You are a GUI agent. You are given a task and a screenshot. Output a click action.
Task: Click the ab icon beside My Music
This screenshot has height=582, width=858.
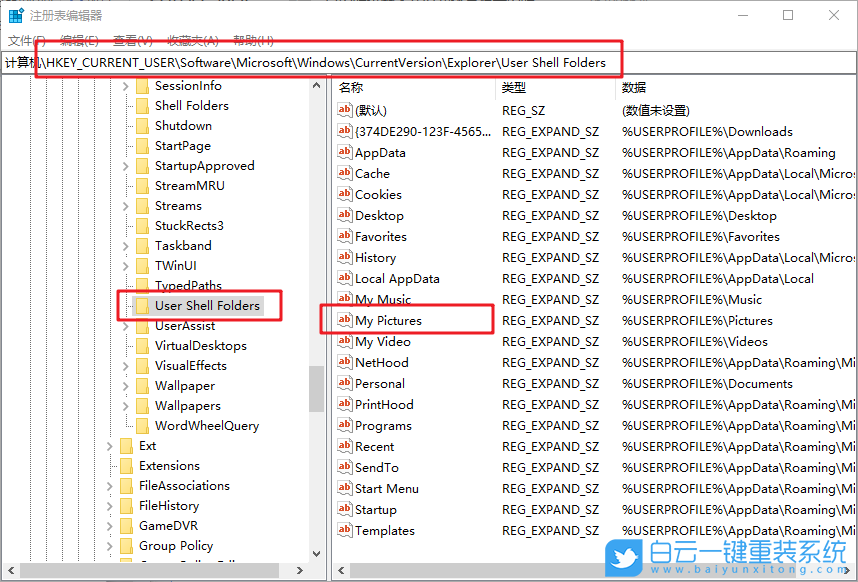(343, 299)
